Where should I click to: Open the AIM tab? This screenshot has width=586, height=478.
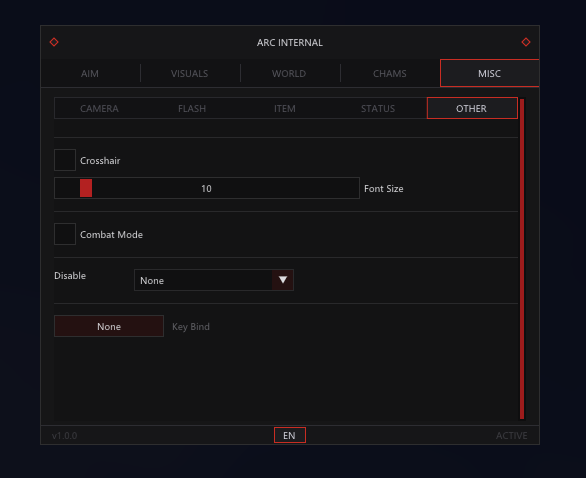coord(90,74)
